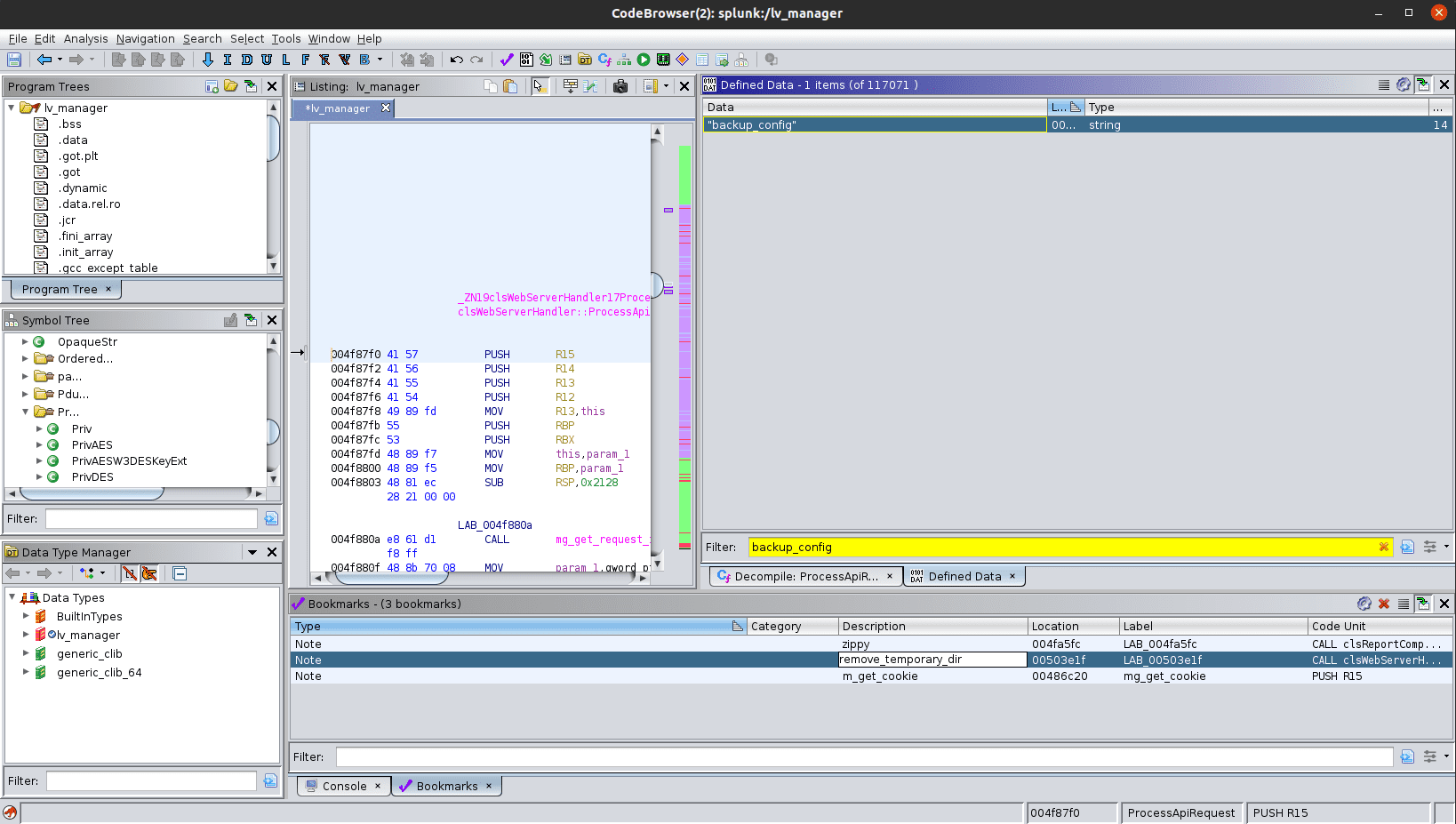Image resolution: width=1456 pixels, height=824 pixels.
Task: Click the green Run script toolbar icon
Action: coord(644,60)
